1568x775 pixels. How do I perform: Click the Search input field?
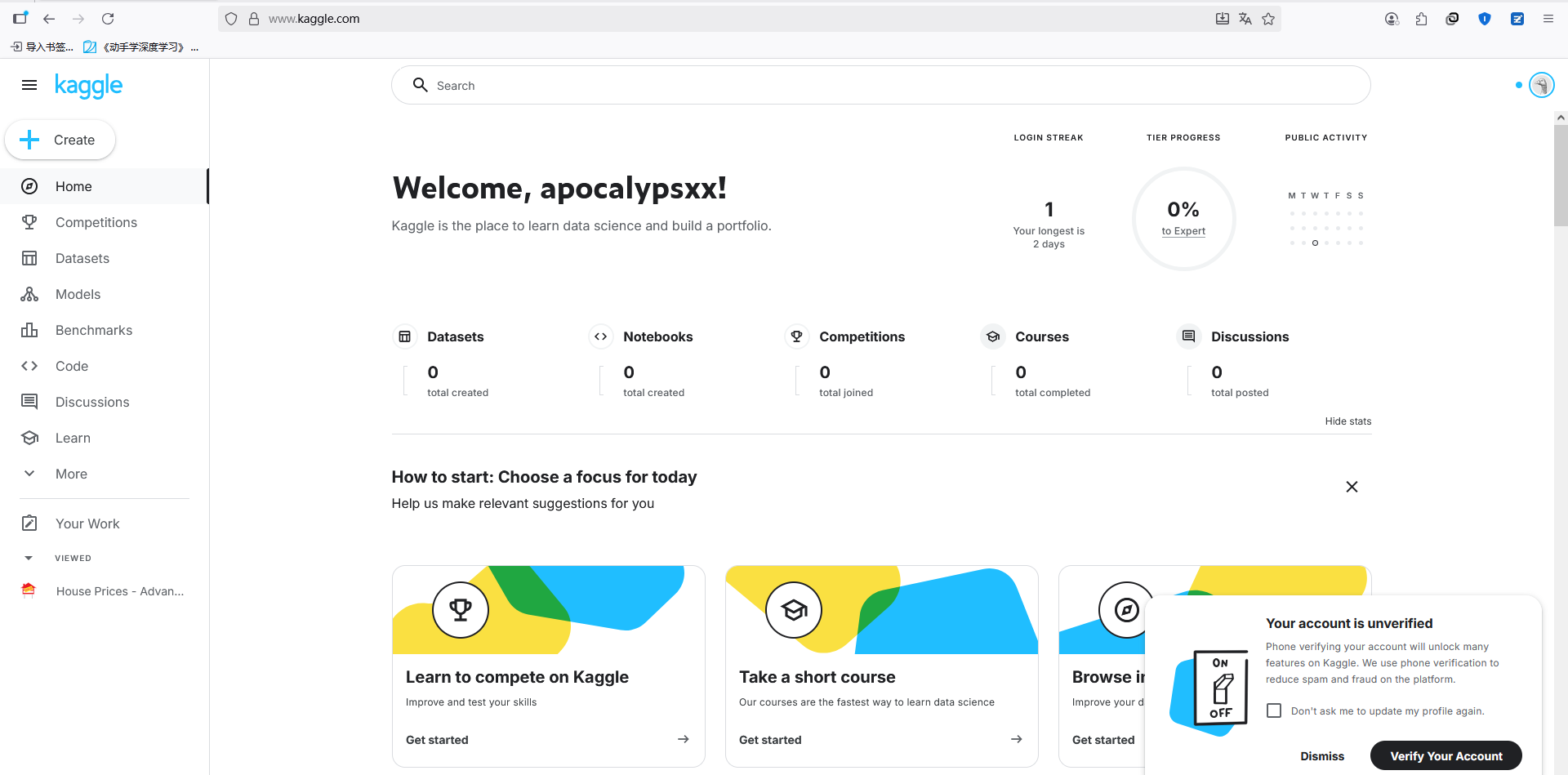tap(880, 85)
